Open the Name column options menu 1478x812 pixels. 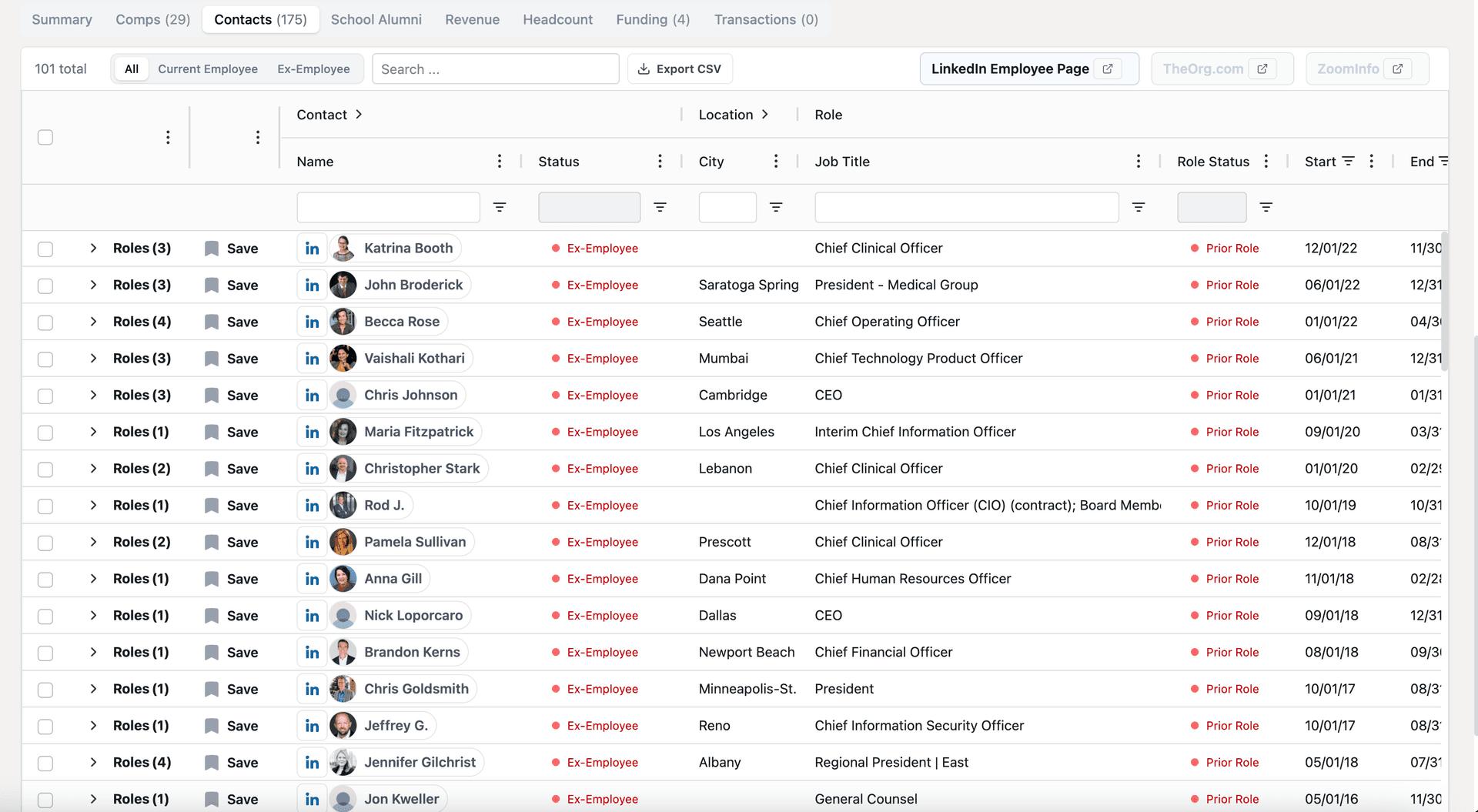pos(500,162)
